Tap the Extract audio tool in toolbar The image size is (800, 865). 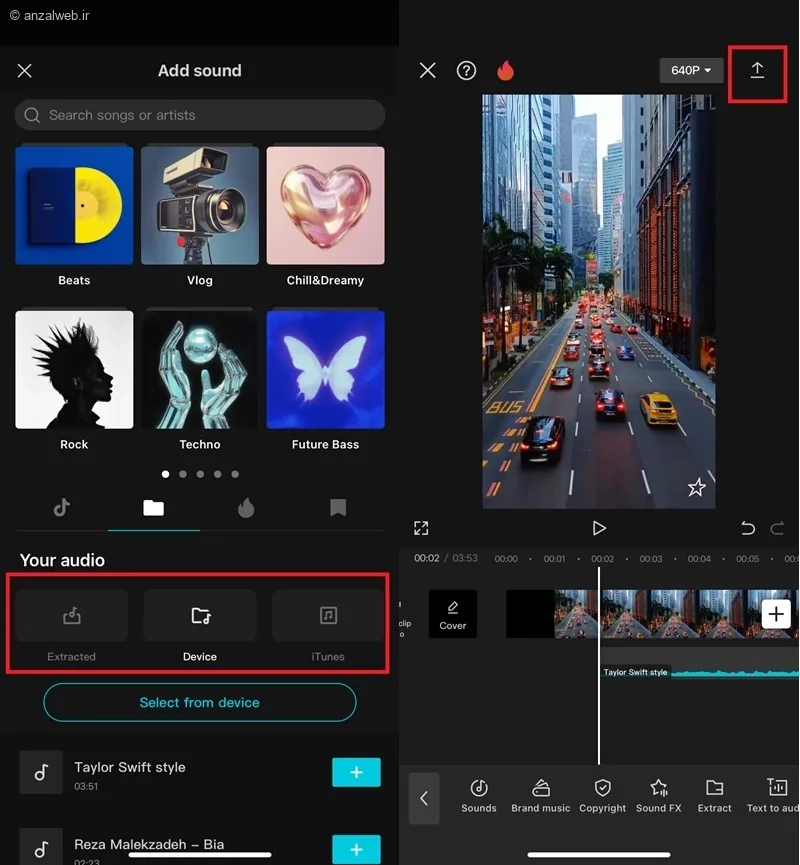click(714, 796)
